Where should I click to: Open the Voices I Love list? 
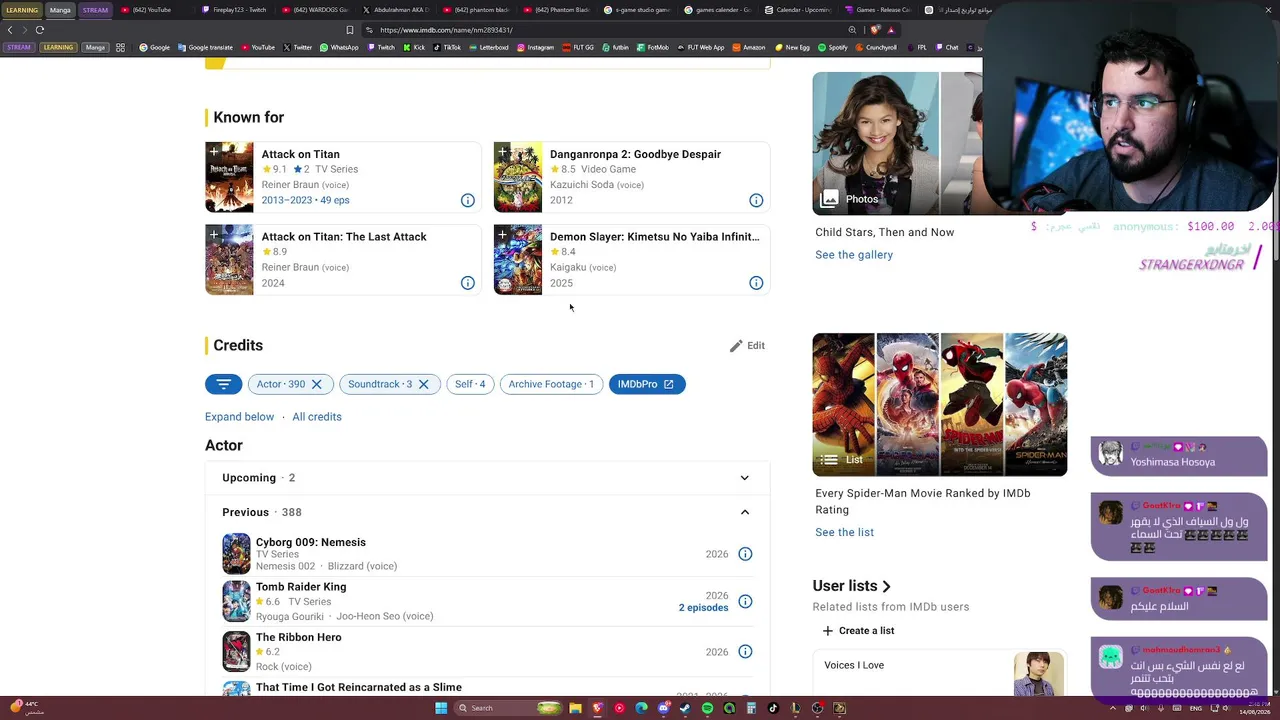[x=854, y=665]
